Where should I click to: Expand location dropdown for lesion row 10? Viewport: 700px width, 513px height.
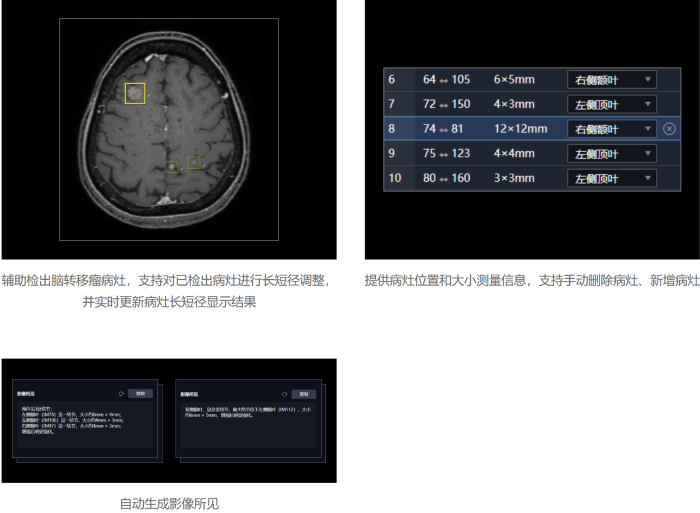pos(611,178)
